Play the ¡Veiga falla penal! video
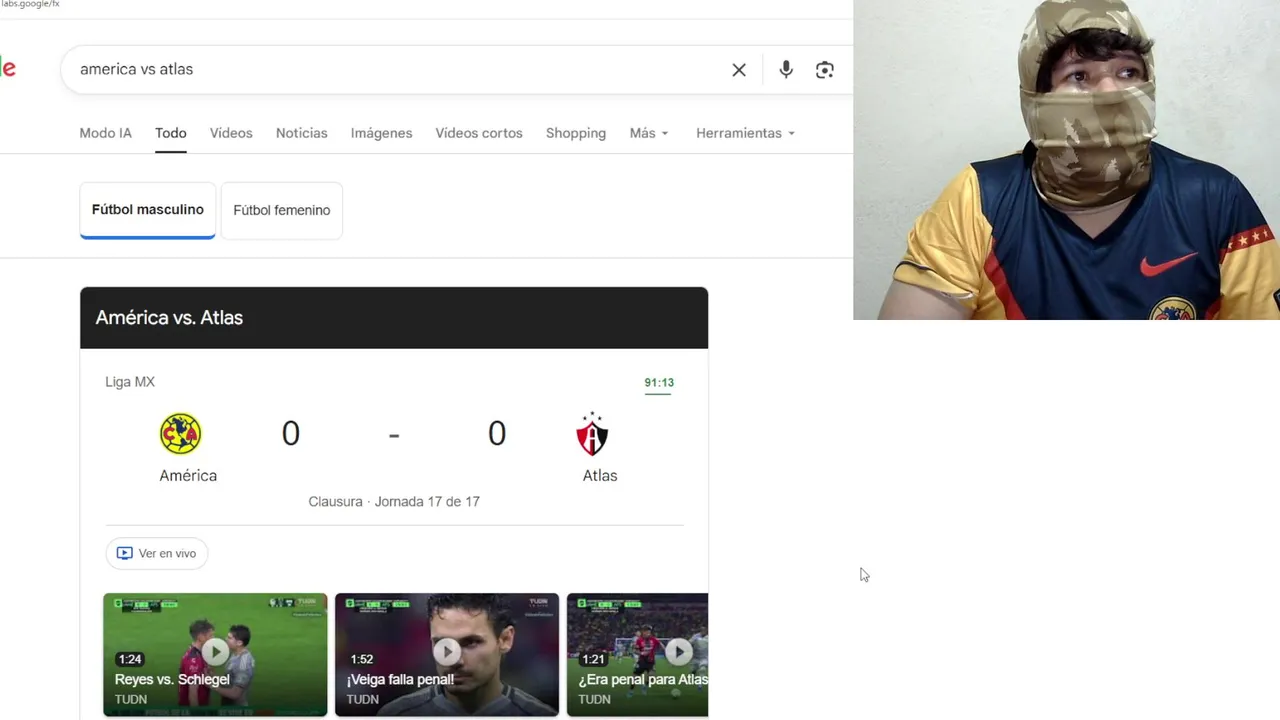Viewport: 1280px width, 720px height. tap(447, 655)
